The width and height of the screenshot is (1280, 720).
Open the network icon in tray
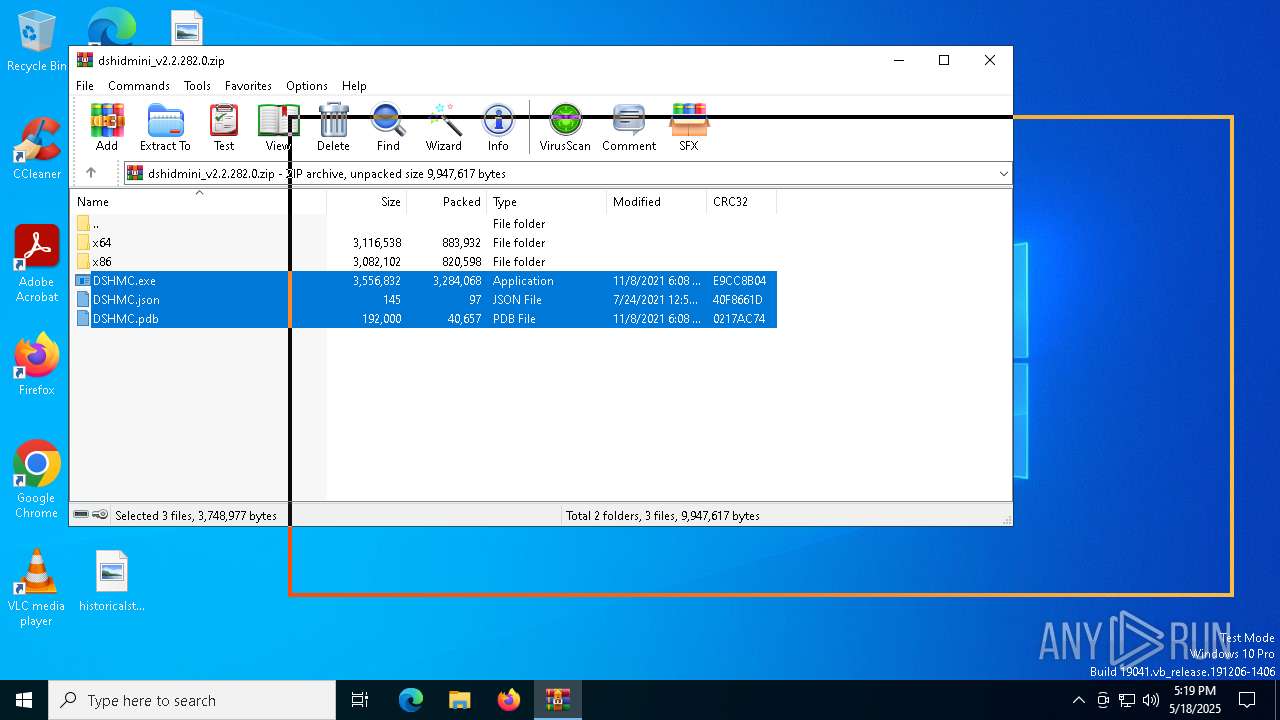[1127, 700]
